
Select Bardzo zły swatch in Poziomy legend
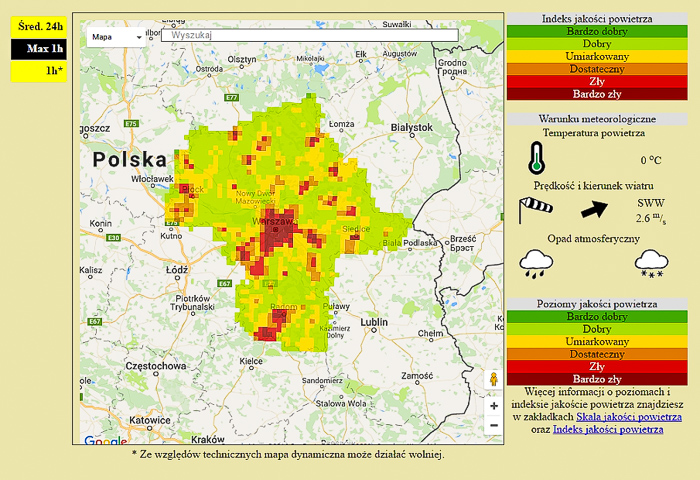[597, 379]
